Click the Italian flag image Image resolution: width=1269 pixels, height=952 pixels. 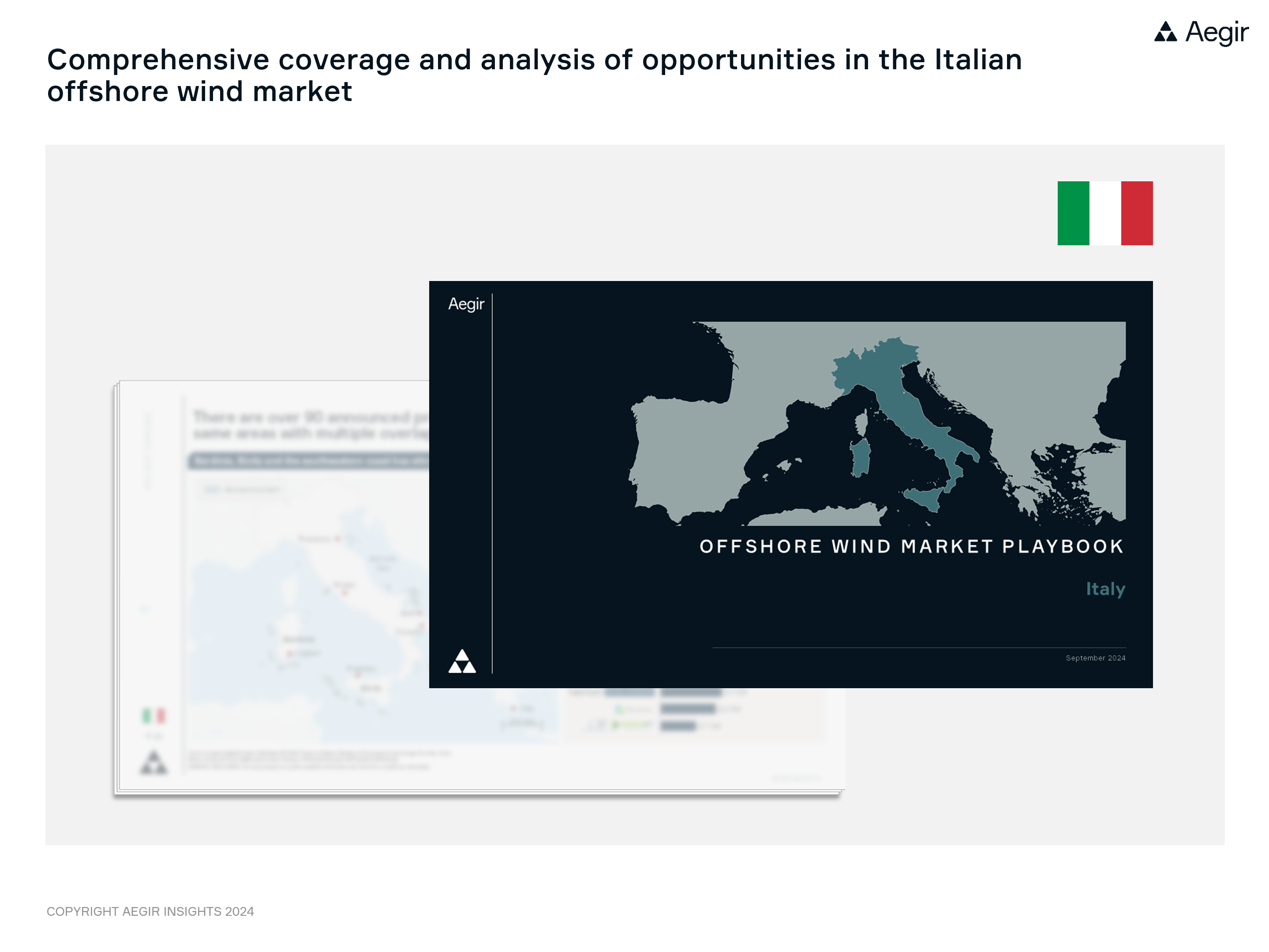click(1105, 214)
